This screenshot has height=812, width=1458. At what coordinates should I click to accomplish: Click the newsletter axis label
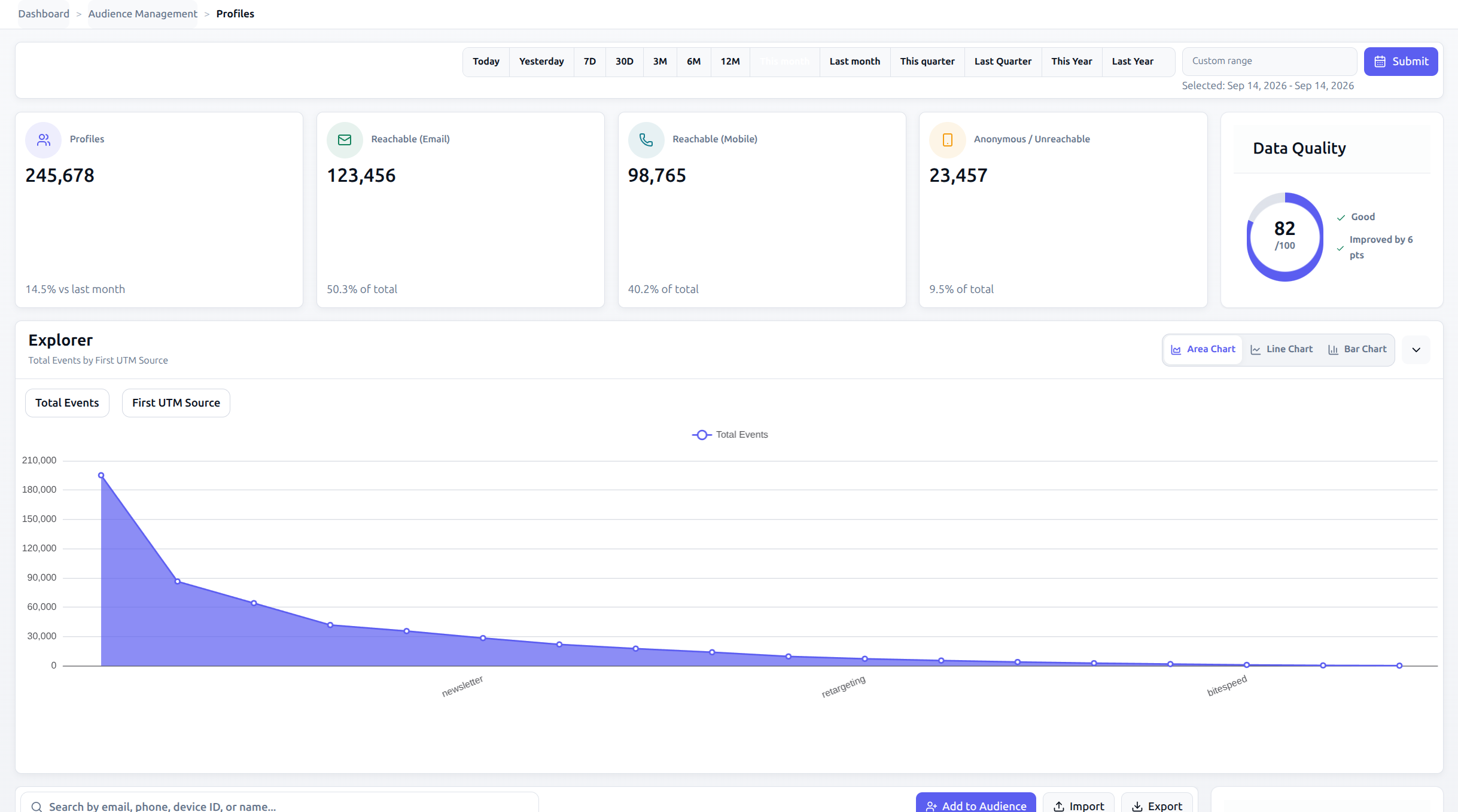click(462, 686)
